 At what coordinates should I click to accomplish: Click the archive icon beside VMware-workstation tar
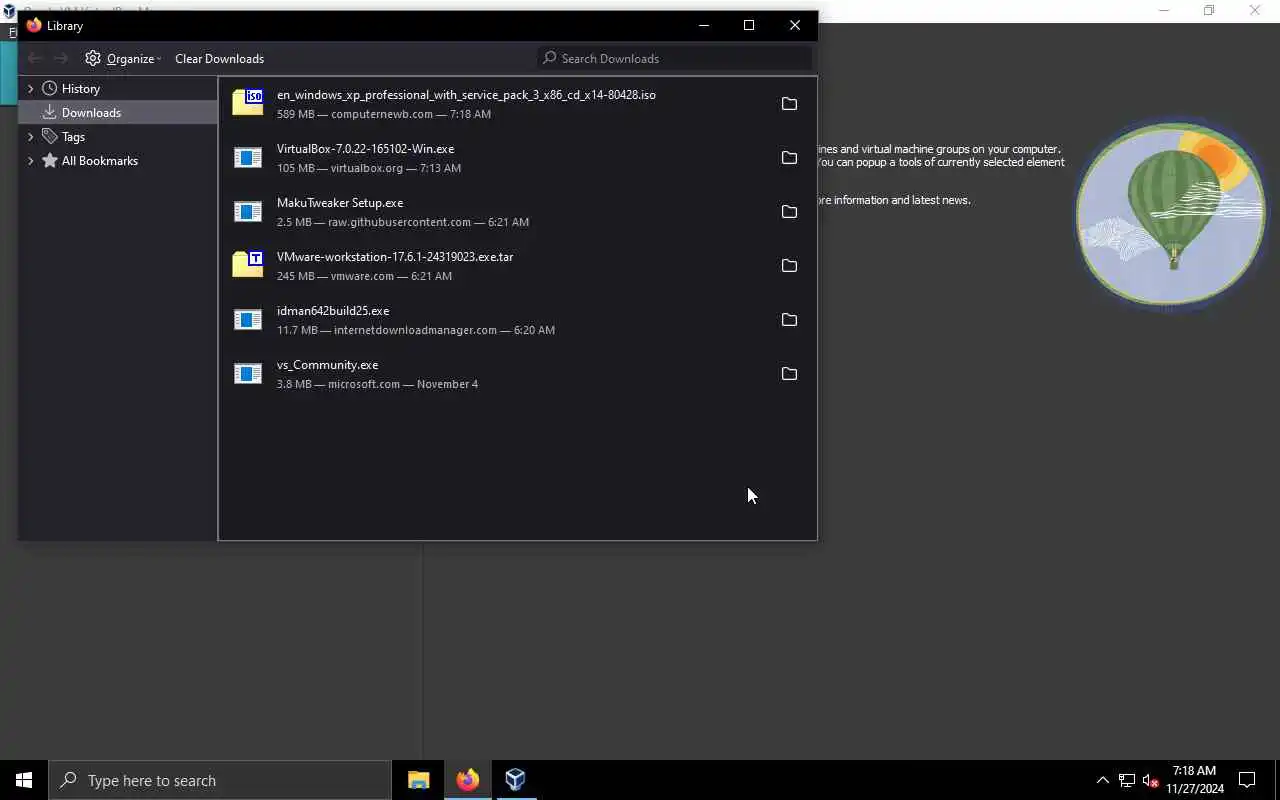(248, 264)
